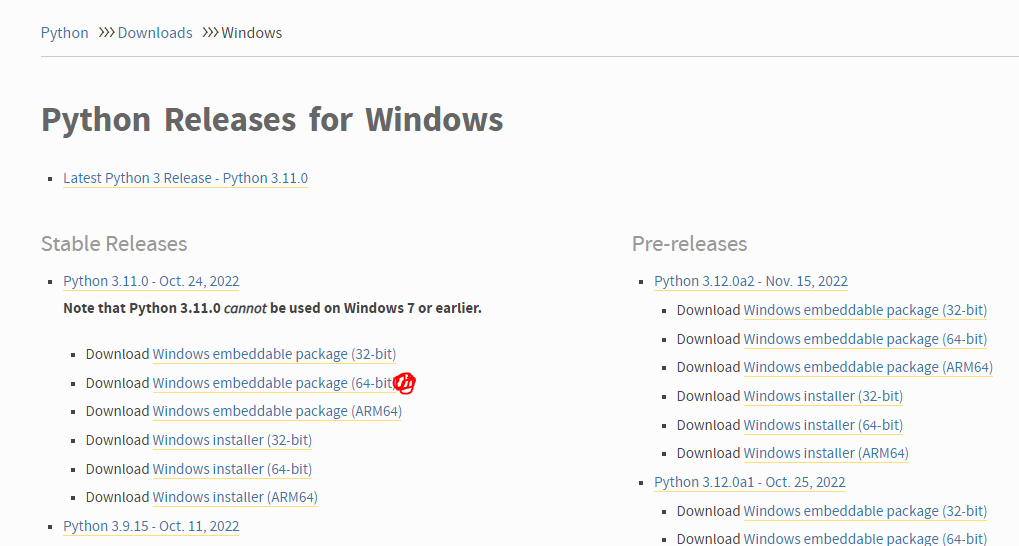
Task: Open Latest Python 3 Release - Python 3.11.0
Action: (185, 178)
